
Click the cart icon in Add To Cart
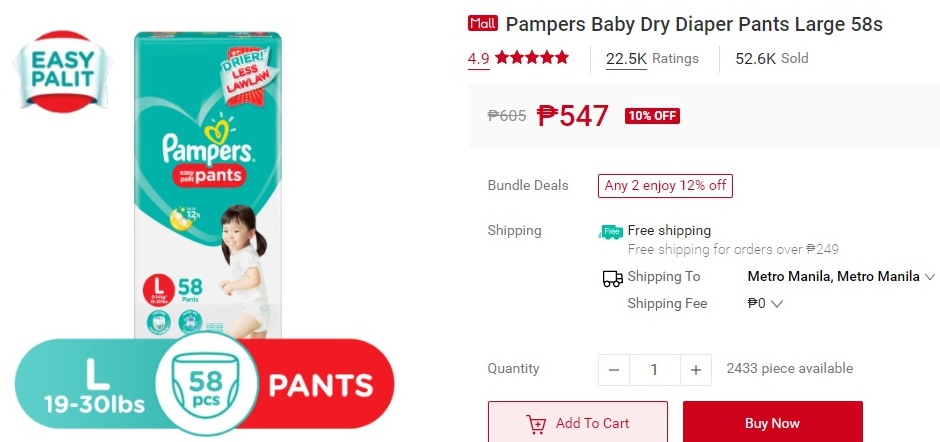coord(536,423)
